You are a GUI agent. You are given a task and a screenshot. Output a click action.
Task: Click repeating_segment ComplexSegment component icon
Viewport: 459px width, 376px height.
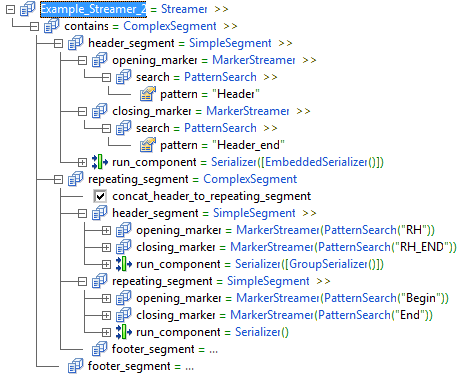pos(76,179)
